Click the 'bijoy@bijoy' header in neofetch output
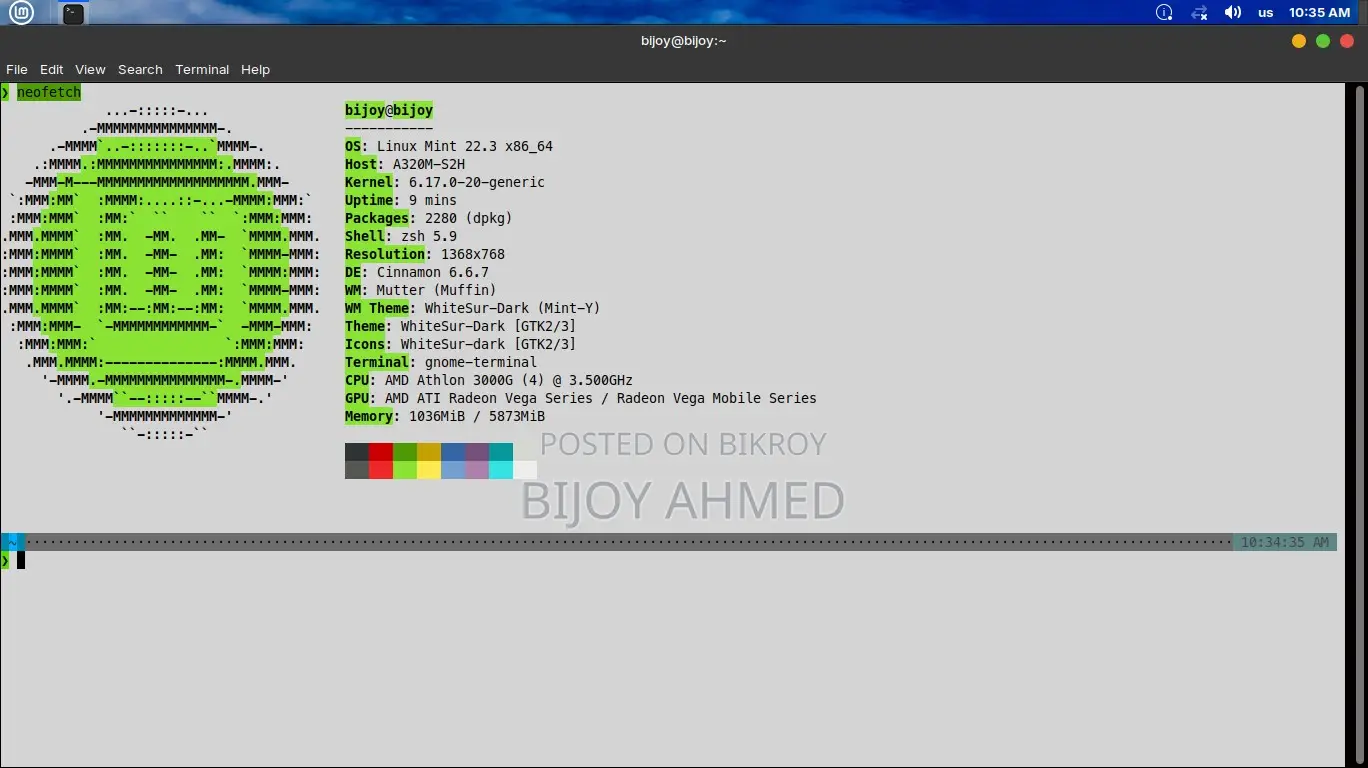 [x=389, y=110]
